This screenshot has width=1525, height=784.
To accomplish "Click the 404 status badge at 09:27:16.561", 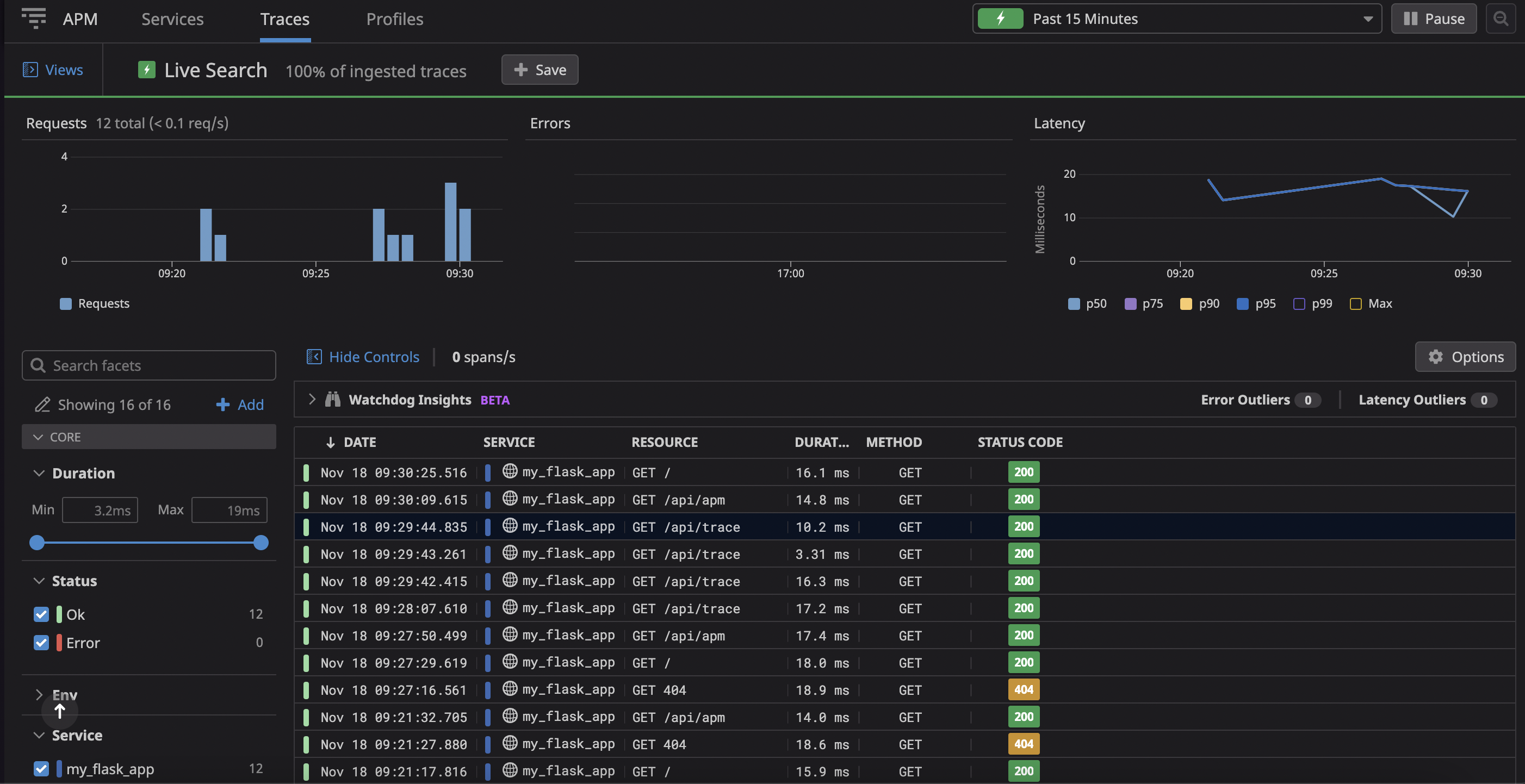I will pyautogui.click(x=1024, y=690).
